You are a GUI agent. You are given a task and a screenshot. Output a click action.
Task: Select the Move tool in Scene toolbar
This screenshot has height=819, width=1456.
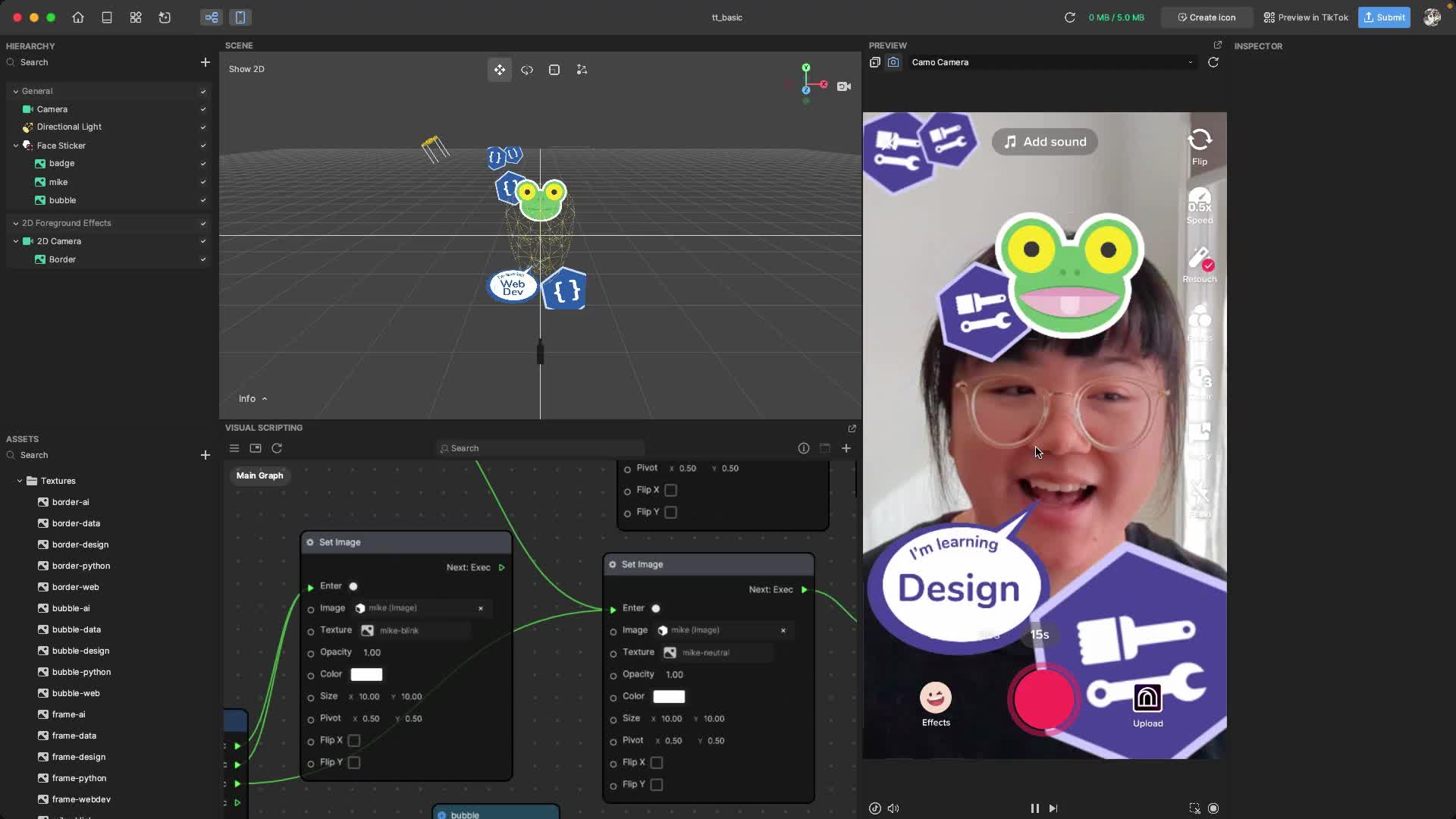click(x=500, y=70)
